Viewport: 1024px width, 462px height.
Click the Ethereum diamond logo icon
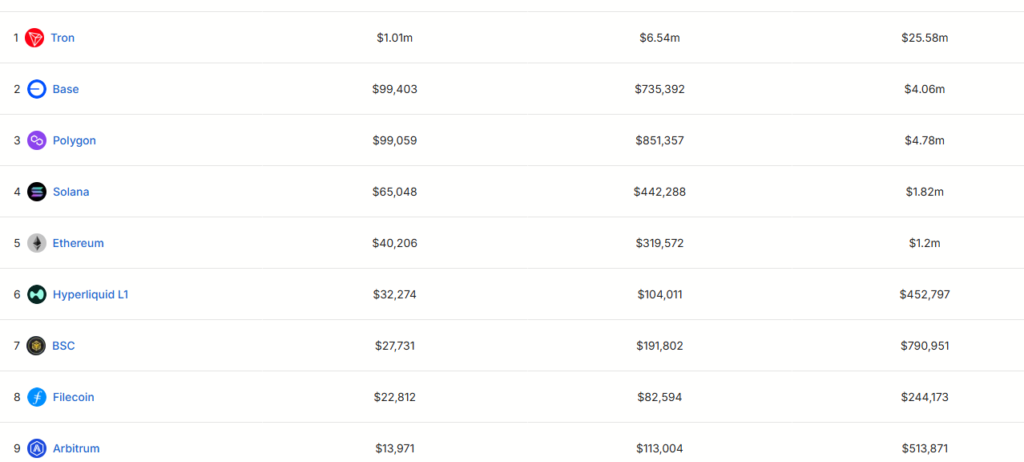pos(37,243)
